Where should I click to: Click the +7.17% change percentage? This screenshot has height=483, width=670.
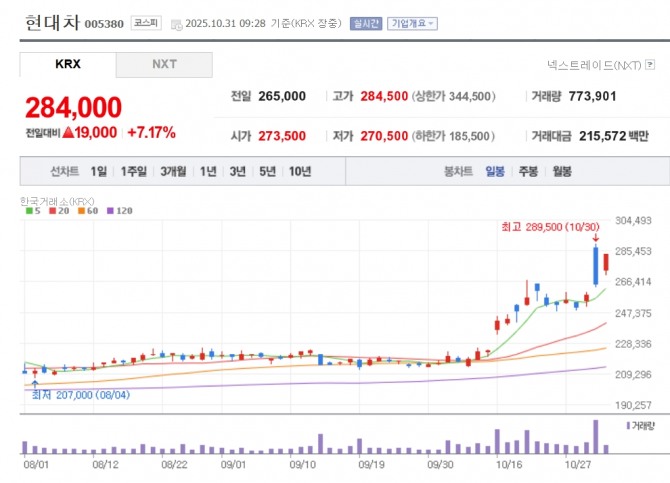point(151,133)
